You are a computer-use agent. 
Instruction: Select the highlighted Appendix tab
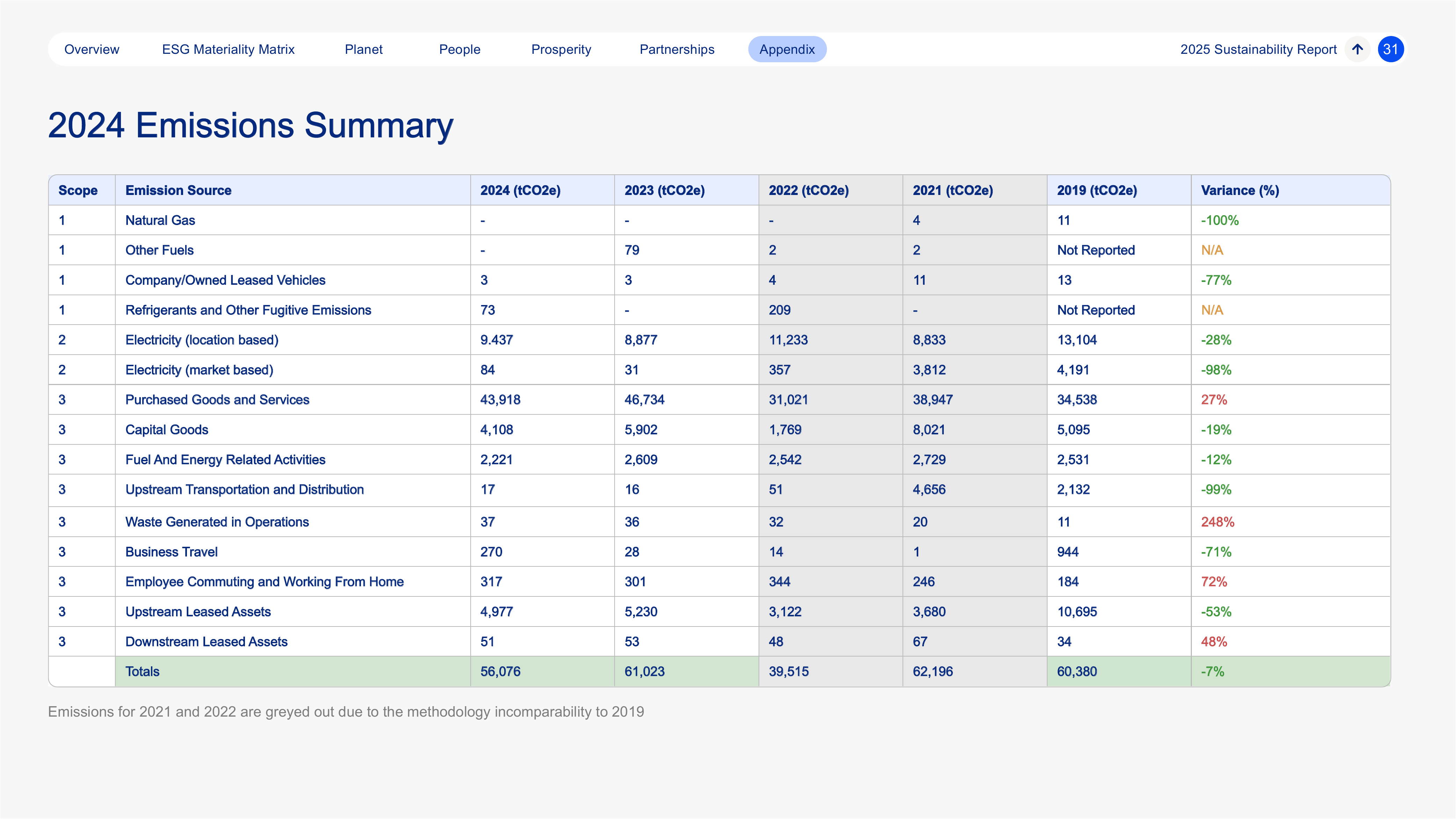787,49
